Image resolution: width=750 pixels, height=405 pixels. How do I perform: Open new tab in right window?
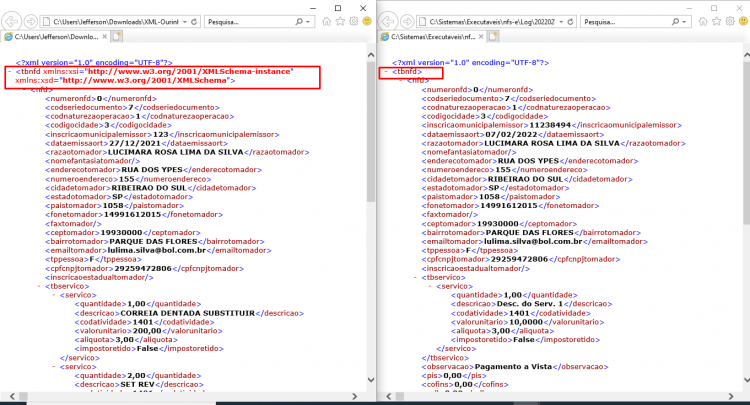coord(493,36)
